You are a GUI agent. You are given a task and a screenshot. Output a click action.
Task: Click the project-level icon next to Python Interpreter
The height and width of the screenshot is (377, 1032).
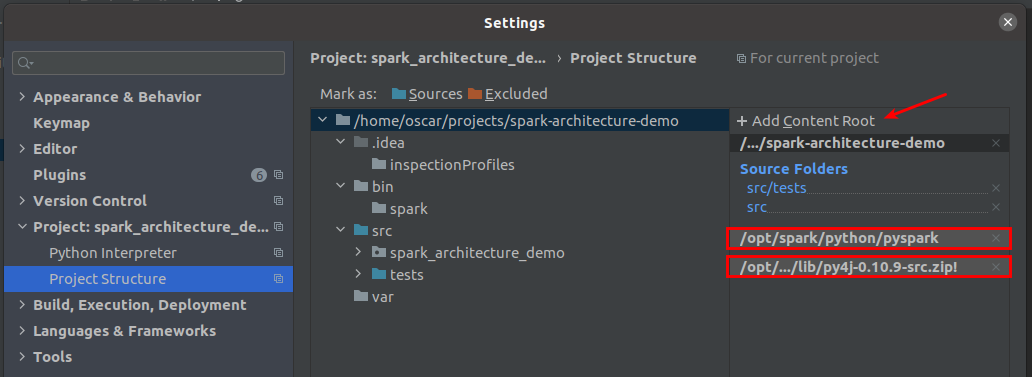[x=278, y=253]
